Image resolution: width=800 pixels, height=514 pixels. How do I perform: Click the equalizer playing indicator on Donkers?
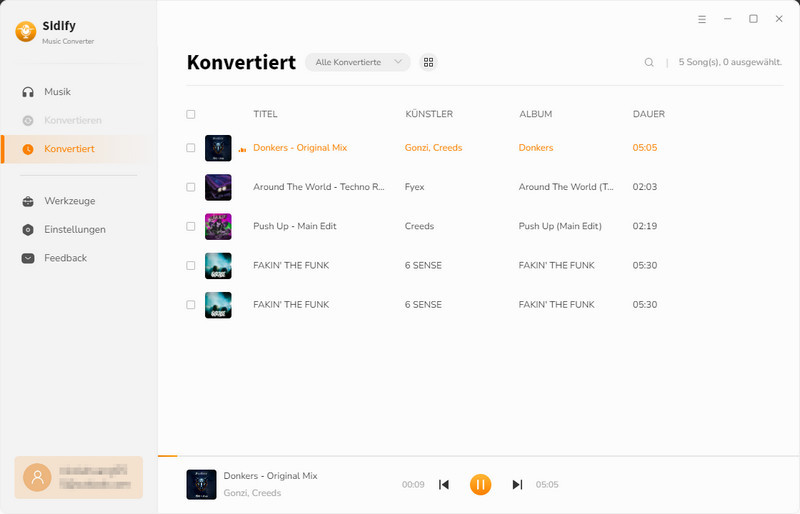coord(242,149)
